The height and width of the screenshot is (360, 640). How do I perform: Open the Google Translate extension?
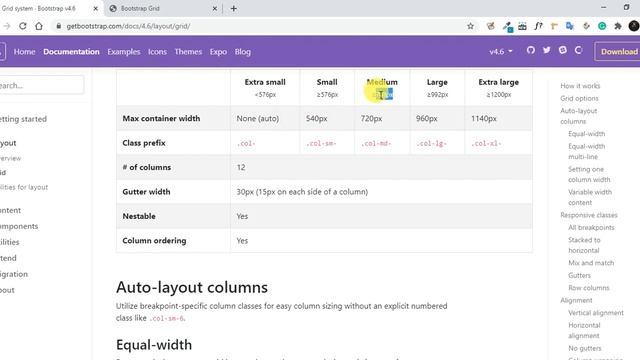coord(570,26)
